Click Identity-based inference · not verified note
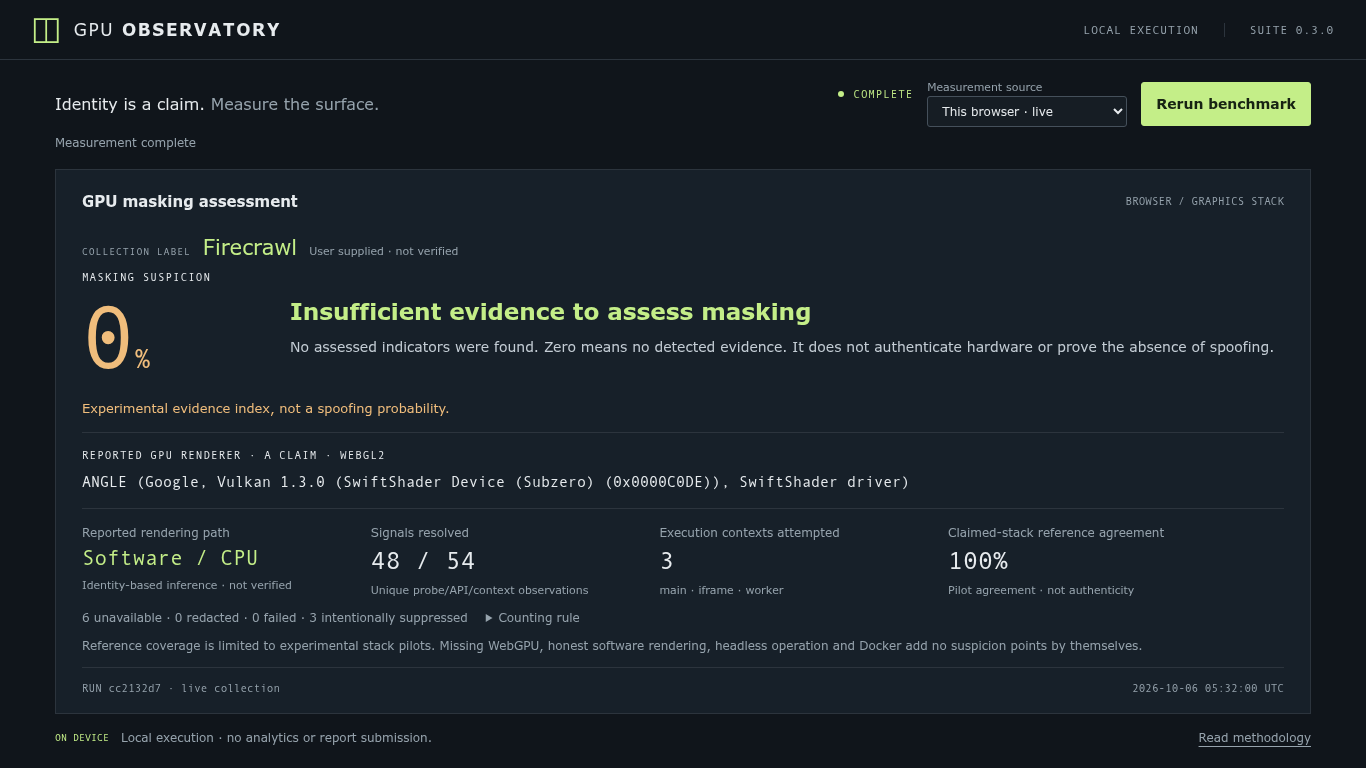Screen dimensions: 1366x768 (x=187, y=585)
